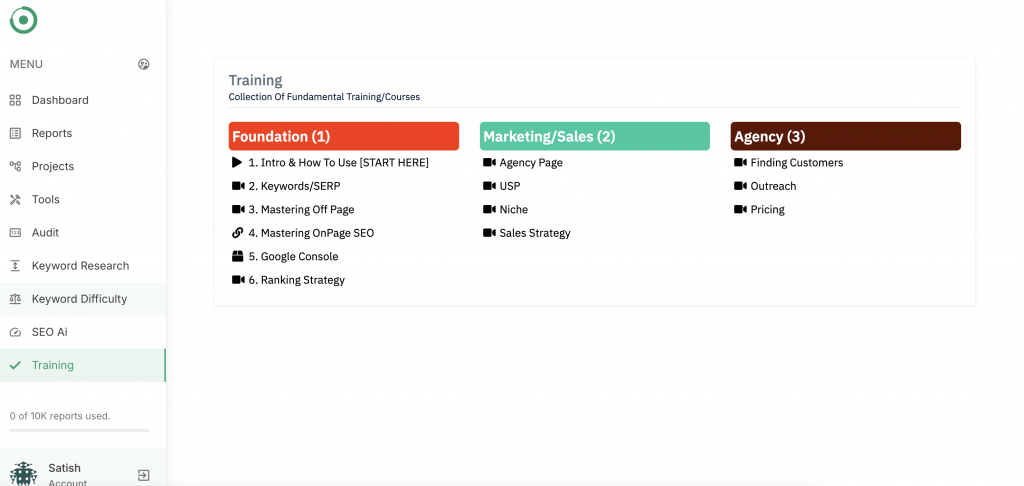Screen dimensions: 1024x486
Task: Click the Audit 123 icon
Action: click(15, 233)
